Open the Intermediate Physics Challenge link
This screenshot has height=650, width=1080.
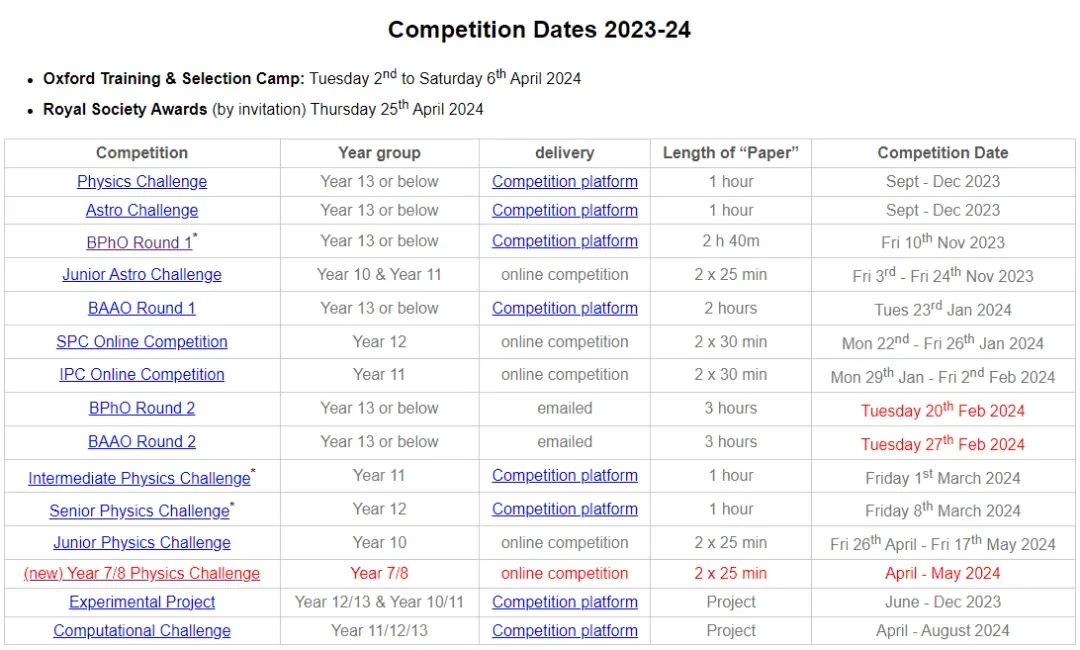(139, 479)
